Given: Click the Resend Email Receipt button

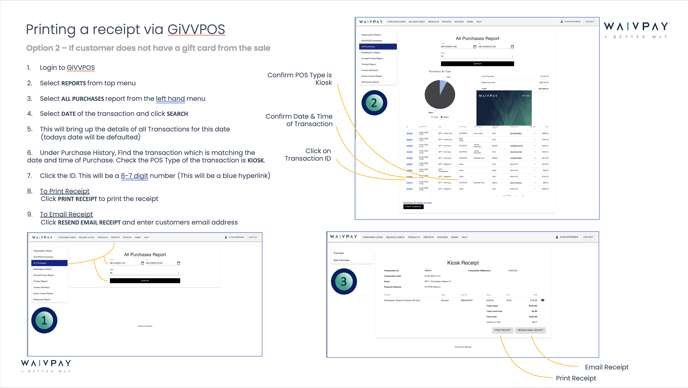Looking at the screenshot, I should coord(530,330).
